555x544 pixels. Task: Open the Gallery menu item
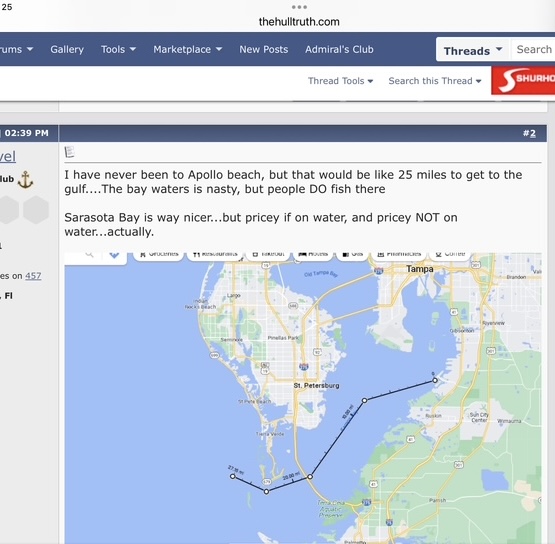[x=67, y=49]
